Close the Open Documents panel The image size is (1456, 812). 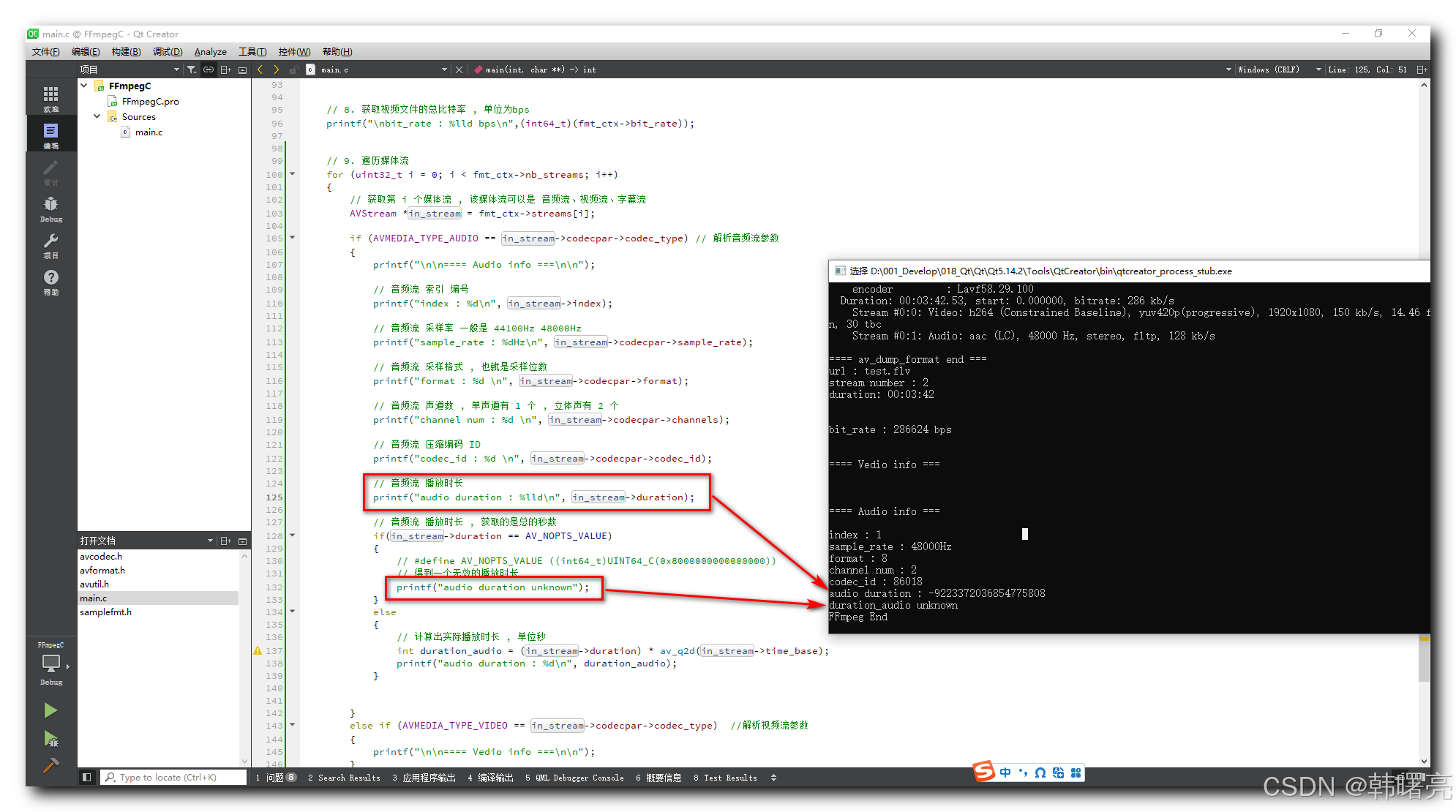pyautogui.click(x=242, y=541)
